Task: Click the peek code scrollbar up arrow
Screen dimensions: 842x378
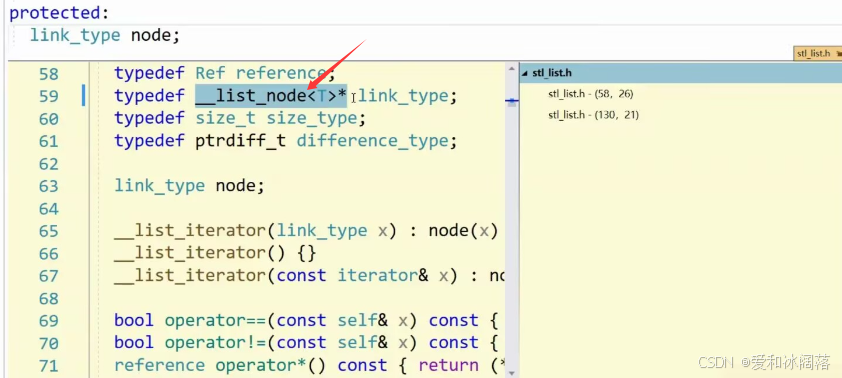Action: (511, 68)
